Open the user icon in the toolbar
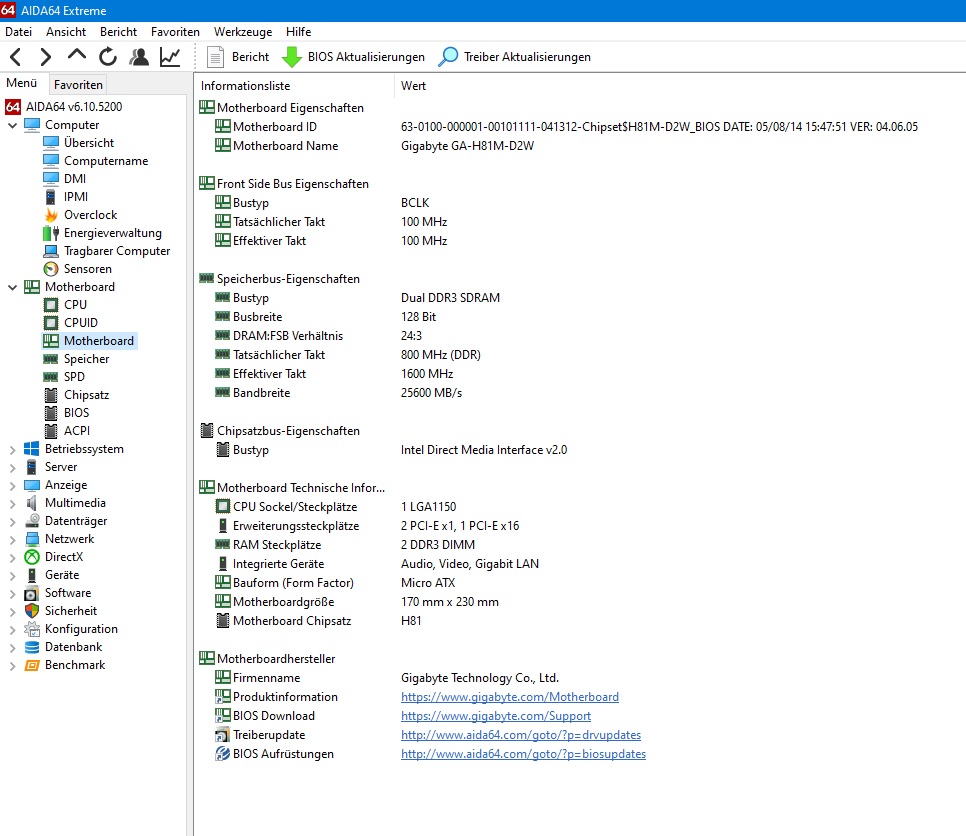Screen dimensions: 966x836 139,57
